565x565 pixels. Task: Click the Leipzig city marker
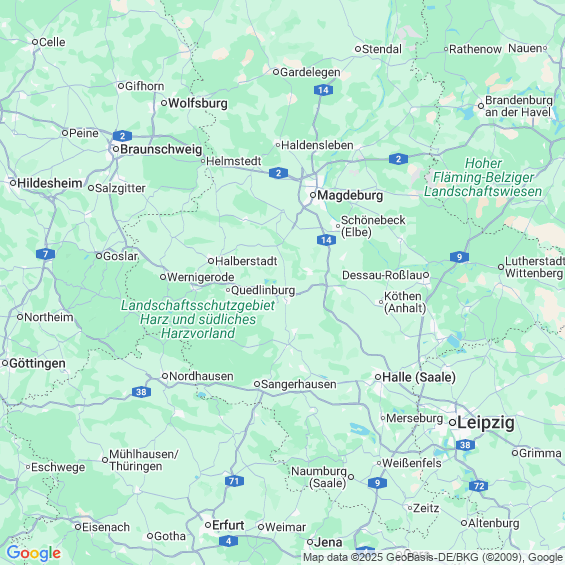[452, 423]
